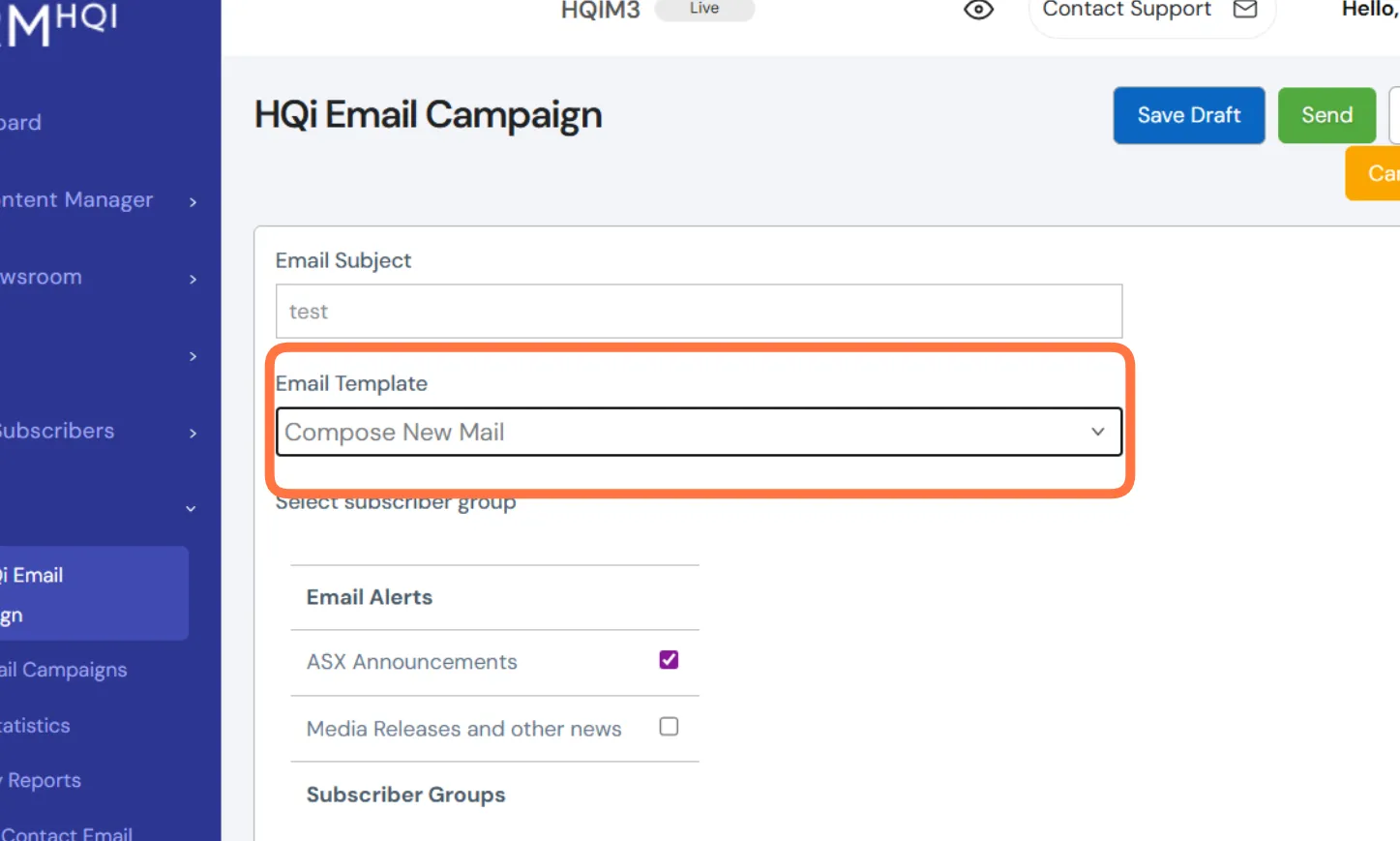This screenshot has height=841, width=1400.
Task: Open Contact Email sidebar item
Action: [67, 833]
